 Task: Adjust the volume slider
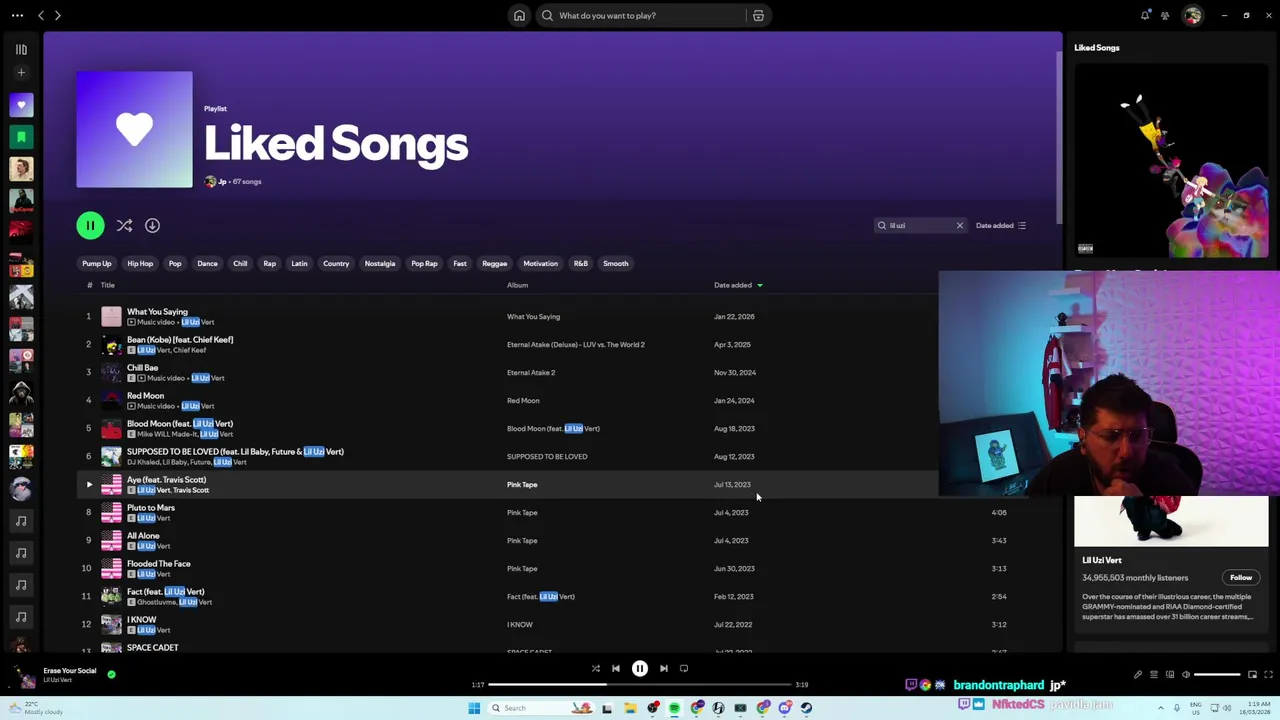coord(1219,674)
